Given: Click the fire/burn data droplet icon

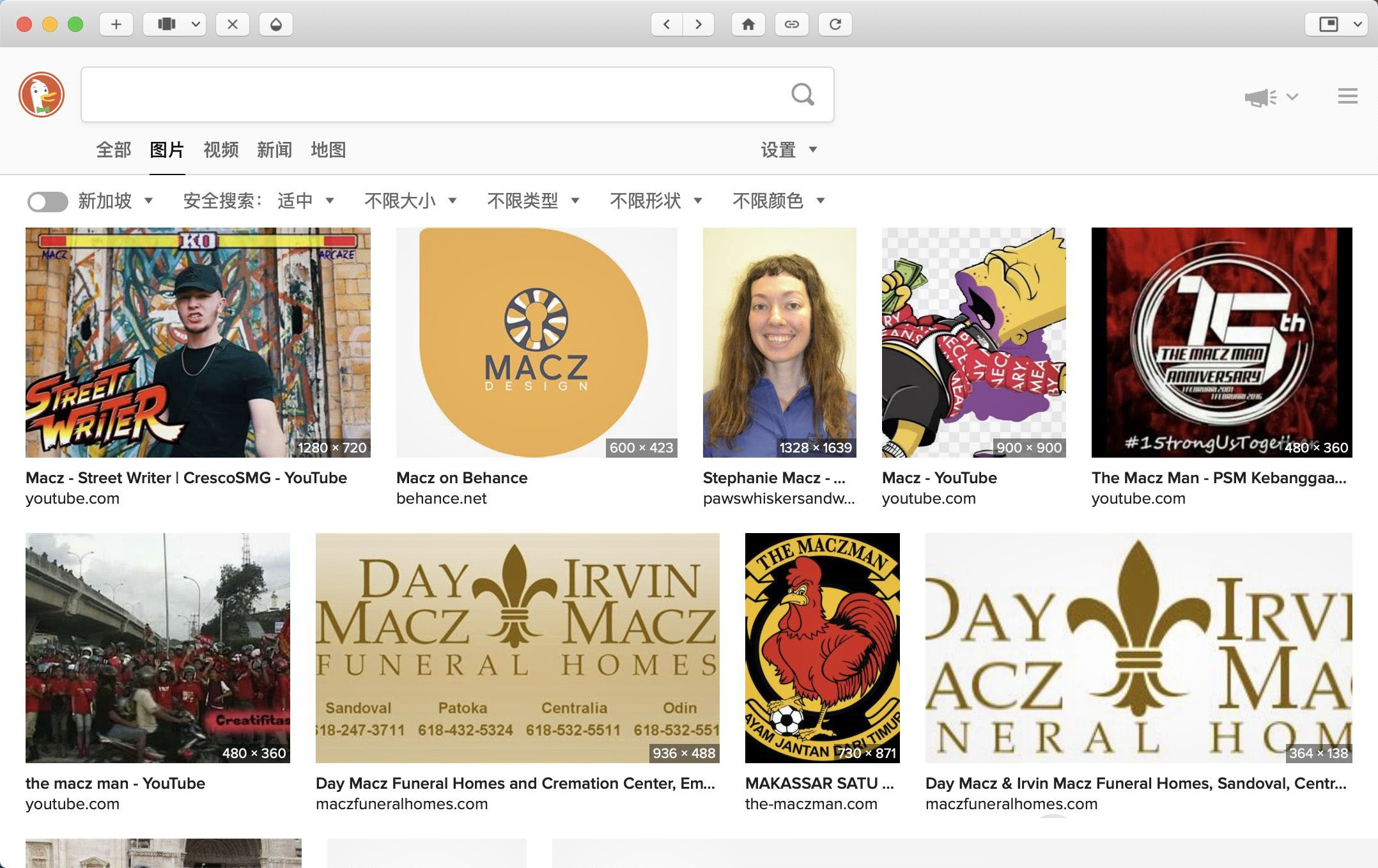Looking at the screenshot, I should (276, 24).
